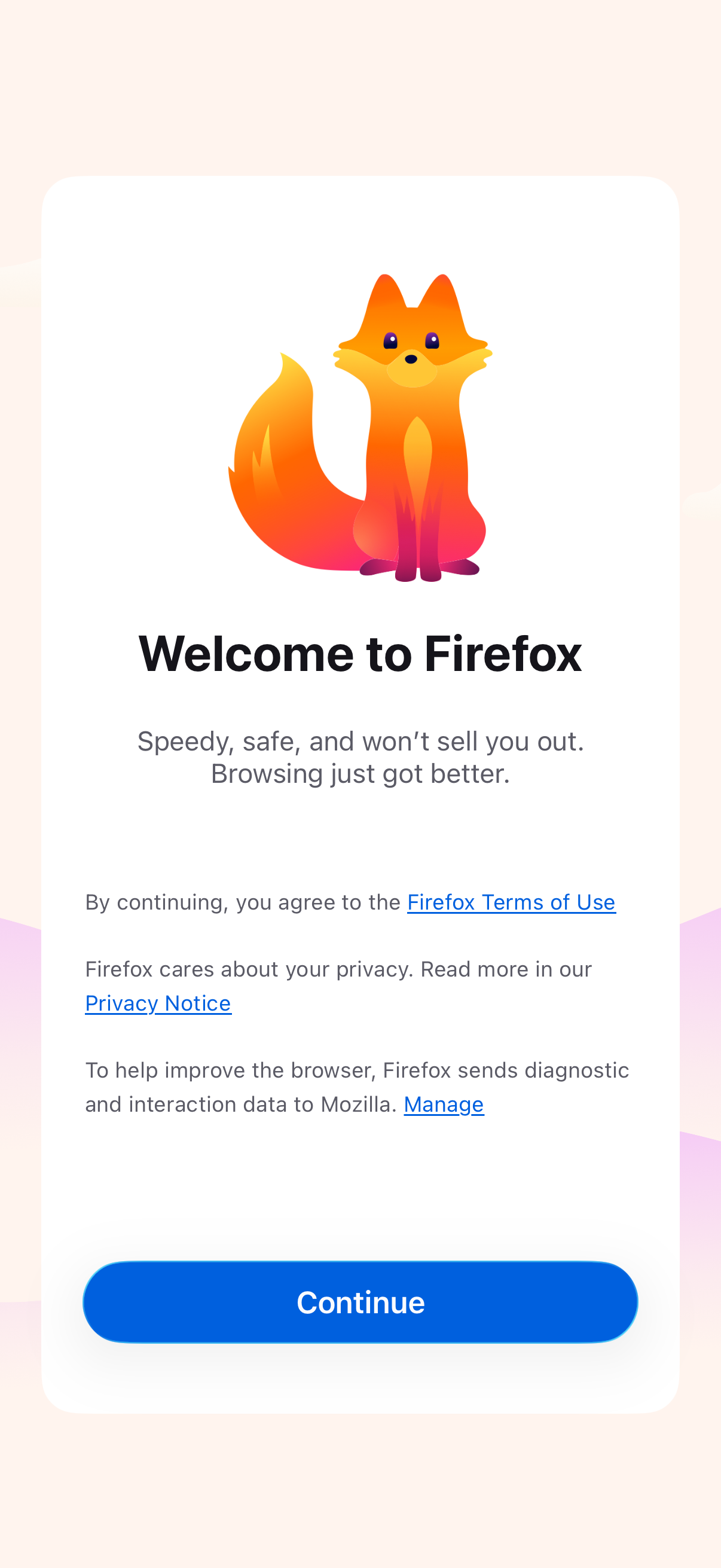This screenshot has height=1568, width=721.
Task: Click the fox's left eye
Action: click(390, 340)
